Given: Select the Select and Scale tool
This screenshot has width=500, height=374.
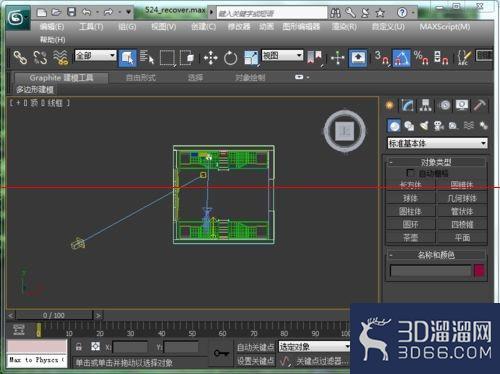Looking at the screenshot, I should pyautogui.click(x=251, y=58).
